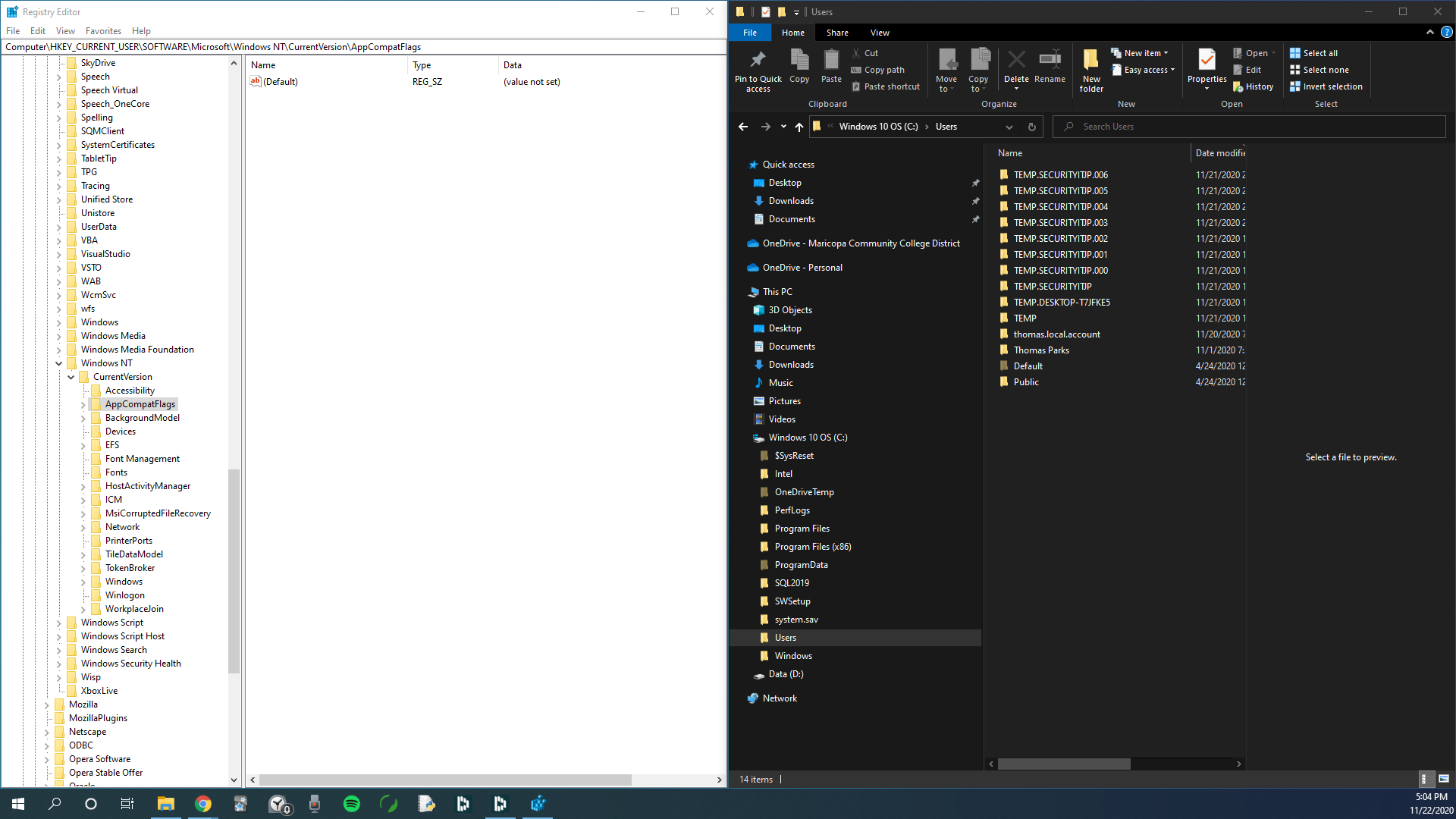The image size is (1456, 819).
Task: Click Copy path in Clipboard group
Action: point(878,70)
